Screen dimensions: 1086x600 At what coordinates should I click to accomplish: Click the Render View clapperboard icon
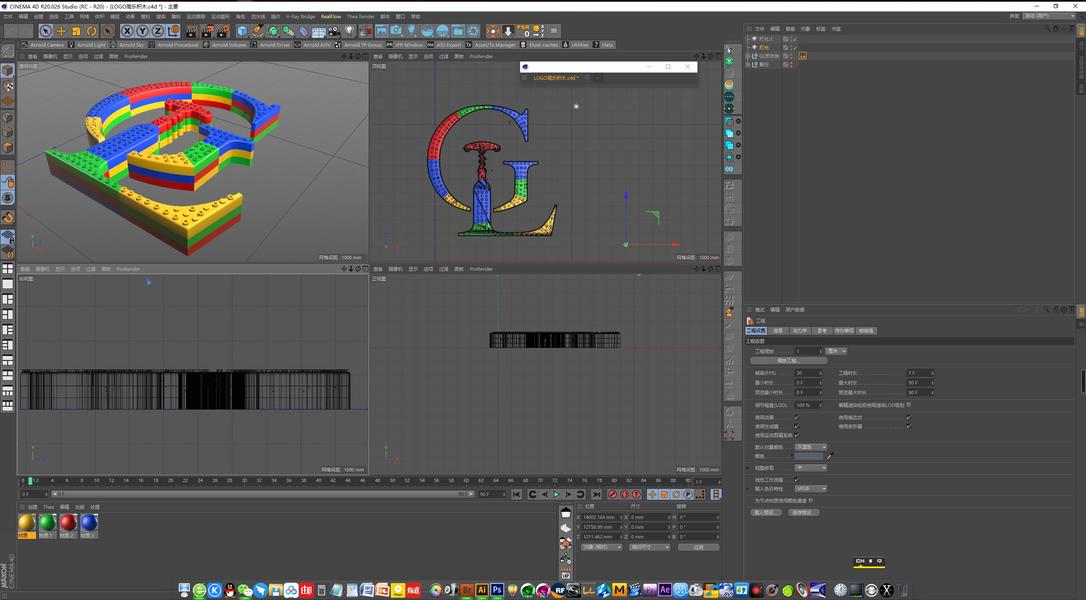coord(191,30)
